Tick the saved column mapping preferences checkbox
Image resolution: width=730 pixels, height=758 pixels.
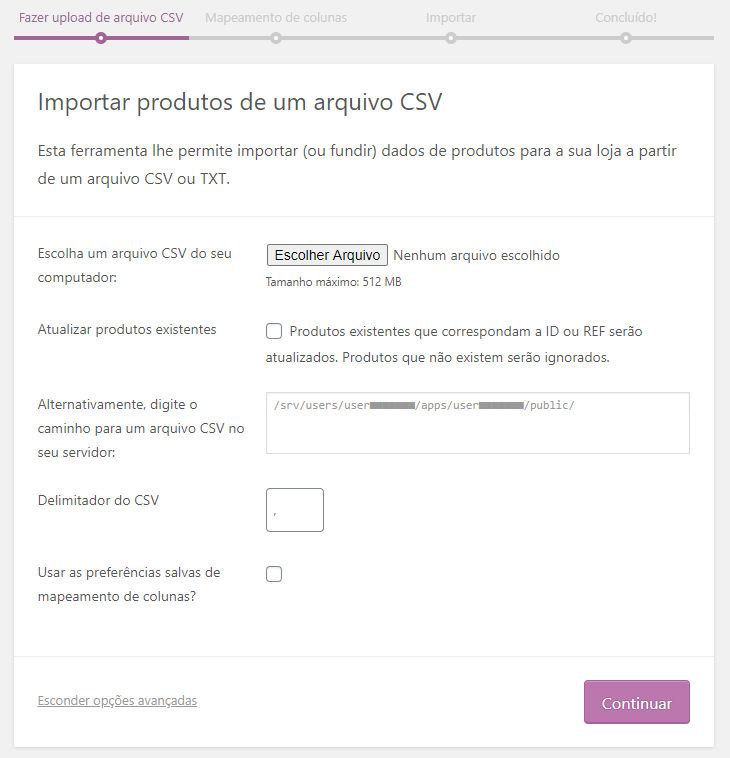click(x=274, y=574)
